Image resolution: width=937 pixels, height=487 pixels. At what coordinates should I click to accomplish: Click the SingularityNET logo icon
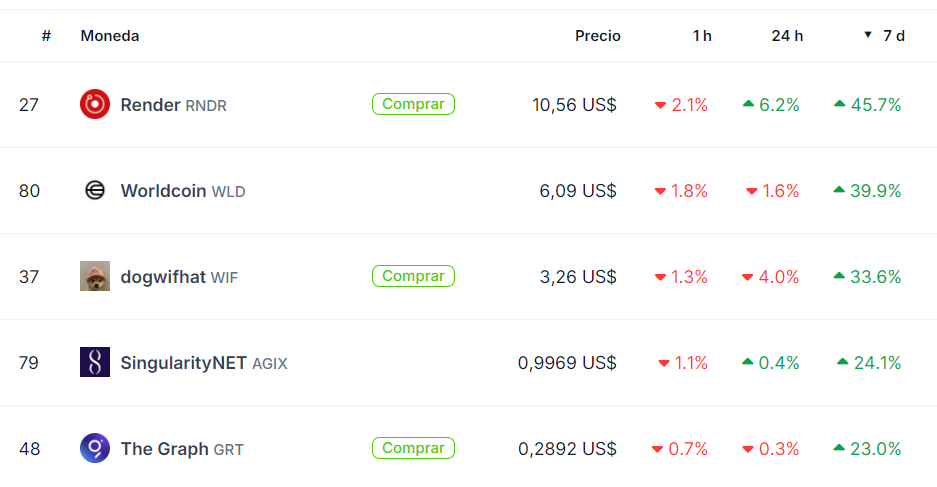click(x=95, y=362)
